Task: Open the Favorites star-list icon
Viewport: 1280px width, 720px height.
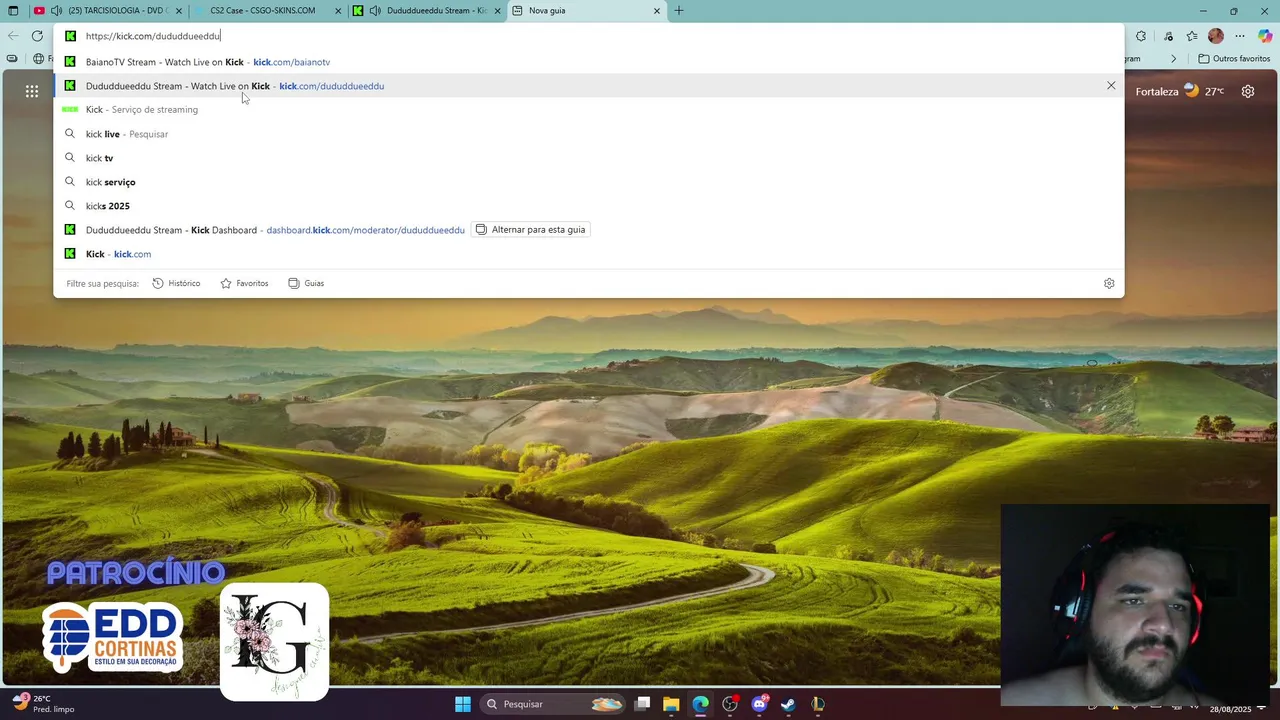Action: pos(1192,36)
